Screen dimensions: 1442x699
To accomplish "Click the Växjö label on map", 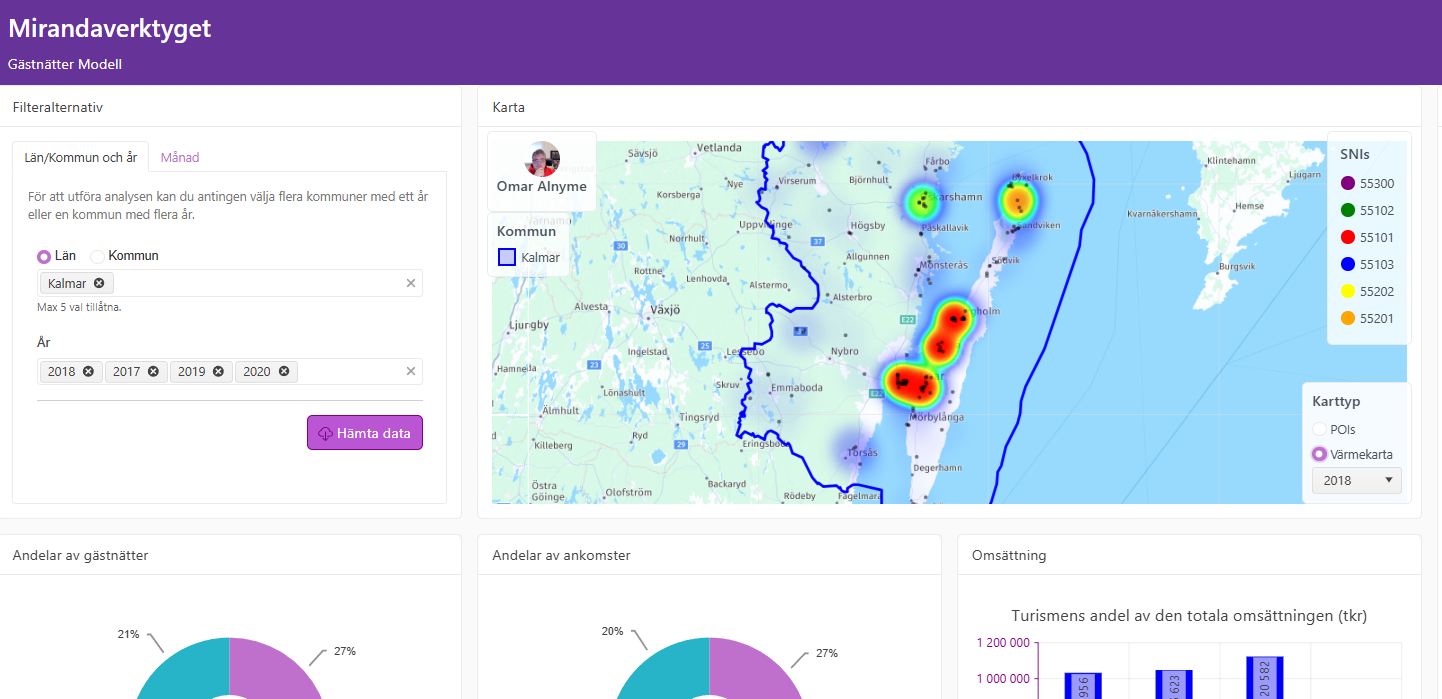I will coord(665,310).
